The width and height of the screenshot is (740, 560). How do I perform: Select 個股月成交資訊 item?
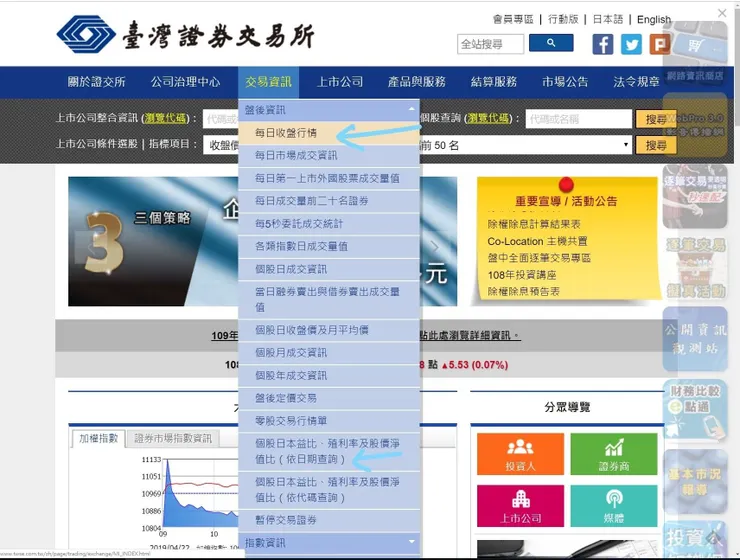(329, 353)
